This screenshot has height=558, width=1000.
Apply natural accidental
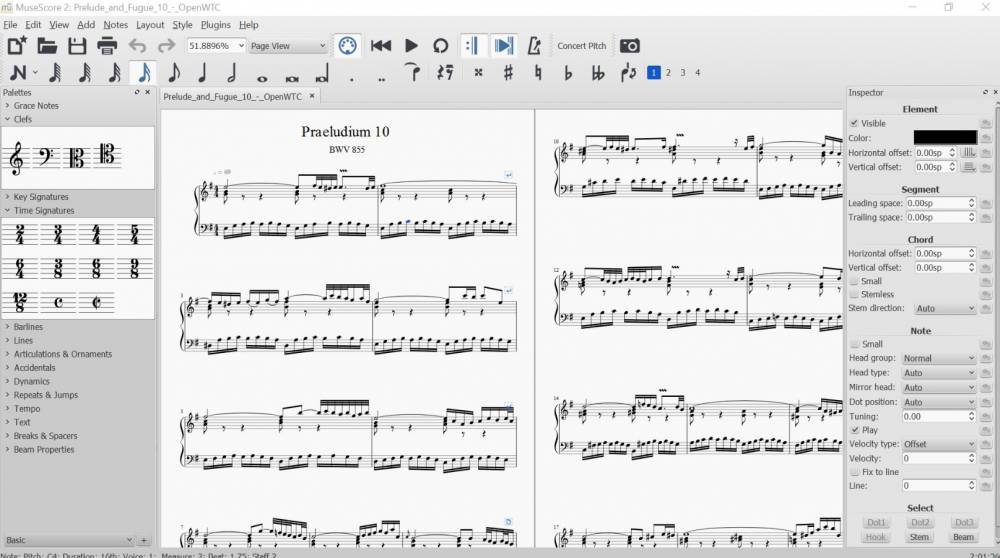pyautogui.click(x=538, y=73)
